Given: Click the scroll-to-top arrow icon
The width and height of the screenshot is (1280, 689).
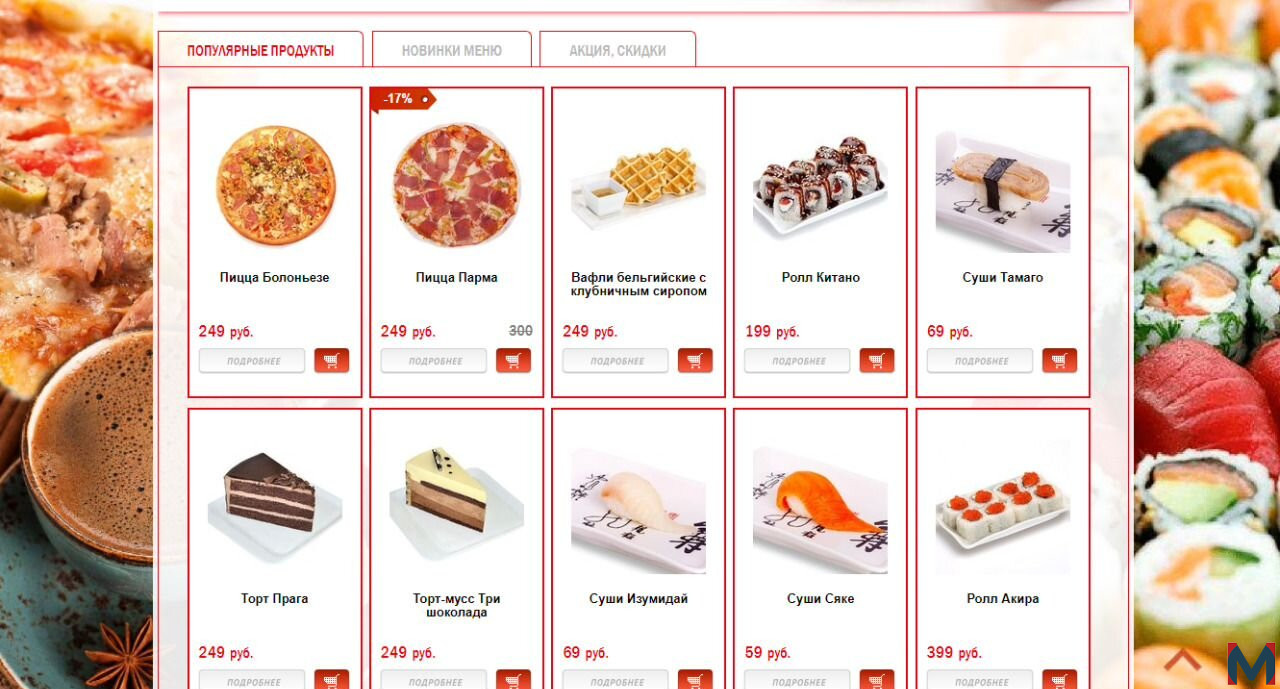Looking at the screenshot, I should coord(1182,660).
